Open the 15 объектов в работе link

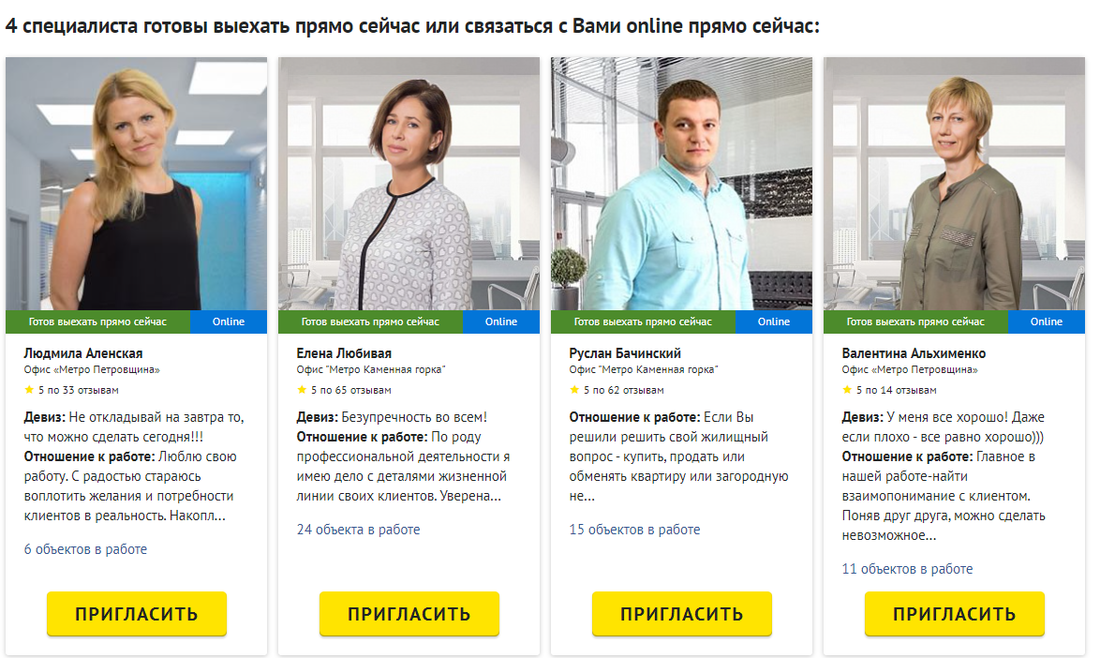click(x=635, y=530)
